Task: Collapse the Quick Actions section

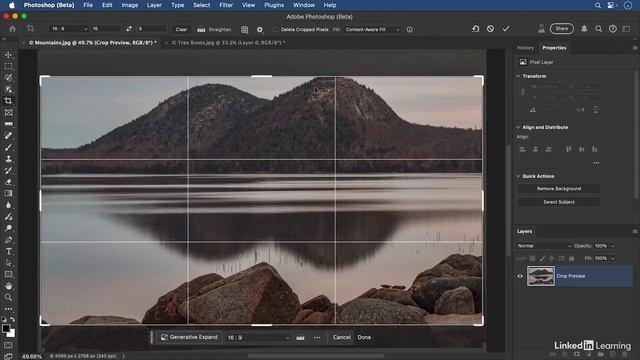Action: pos(518,176)
